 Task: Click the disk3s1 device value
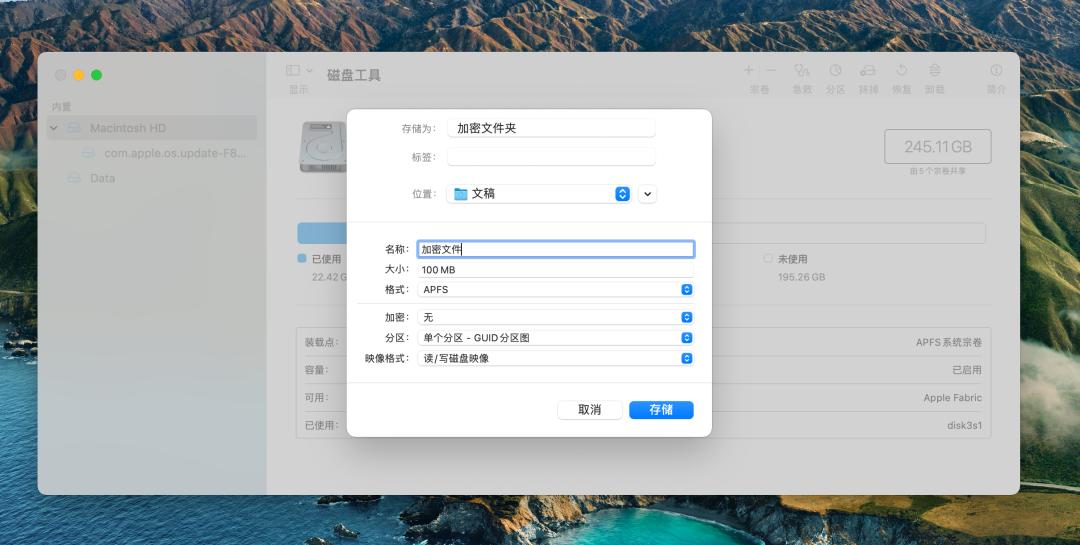[x=964, y=426]
